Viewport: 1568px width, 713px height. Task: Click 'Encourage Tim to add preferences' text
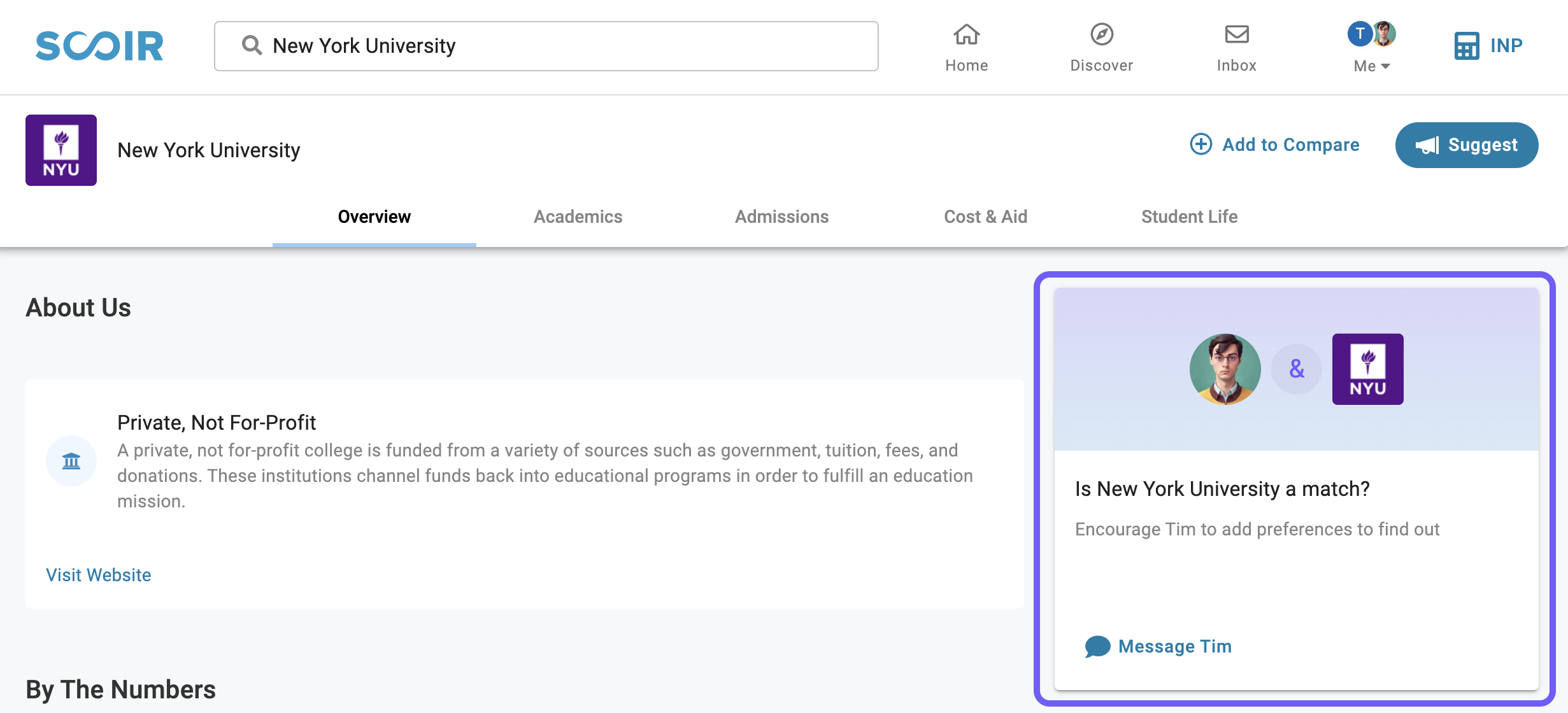(1257, 530)
